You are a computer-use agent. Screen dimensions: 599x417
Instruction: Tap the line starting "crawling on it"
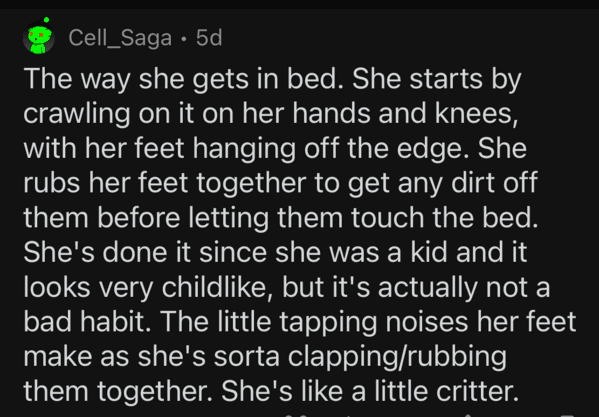coord(270,115)
